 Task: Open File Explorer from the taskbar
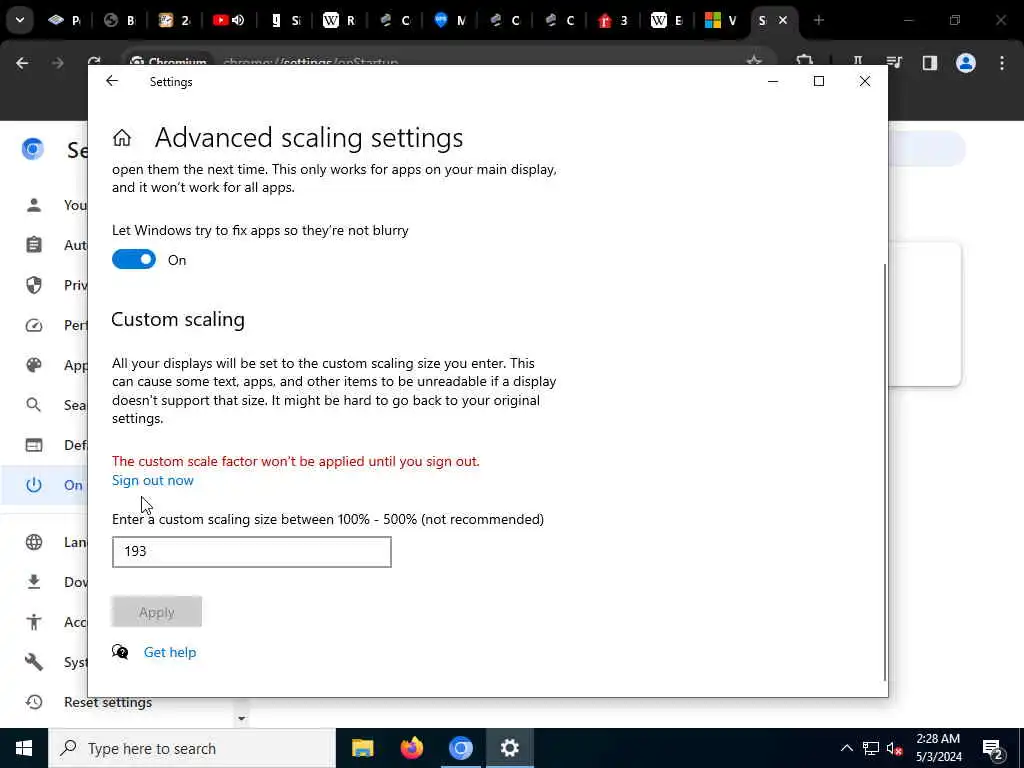pyautogui.click(x=362, y=748)
